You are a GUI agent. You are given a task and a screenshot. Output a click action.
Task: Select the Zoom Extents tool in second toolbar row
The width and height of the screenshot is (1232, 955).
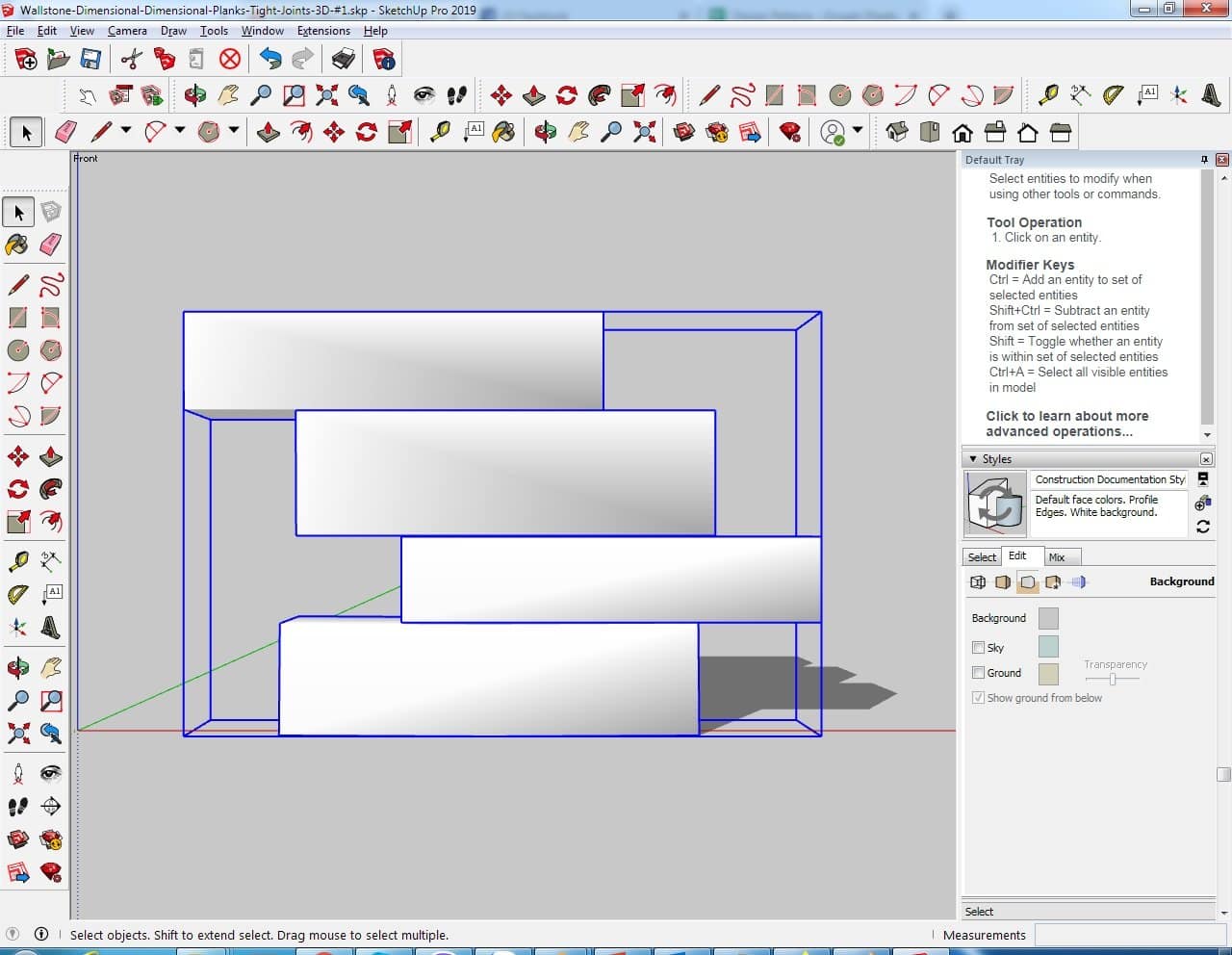pos(327,95)
